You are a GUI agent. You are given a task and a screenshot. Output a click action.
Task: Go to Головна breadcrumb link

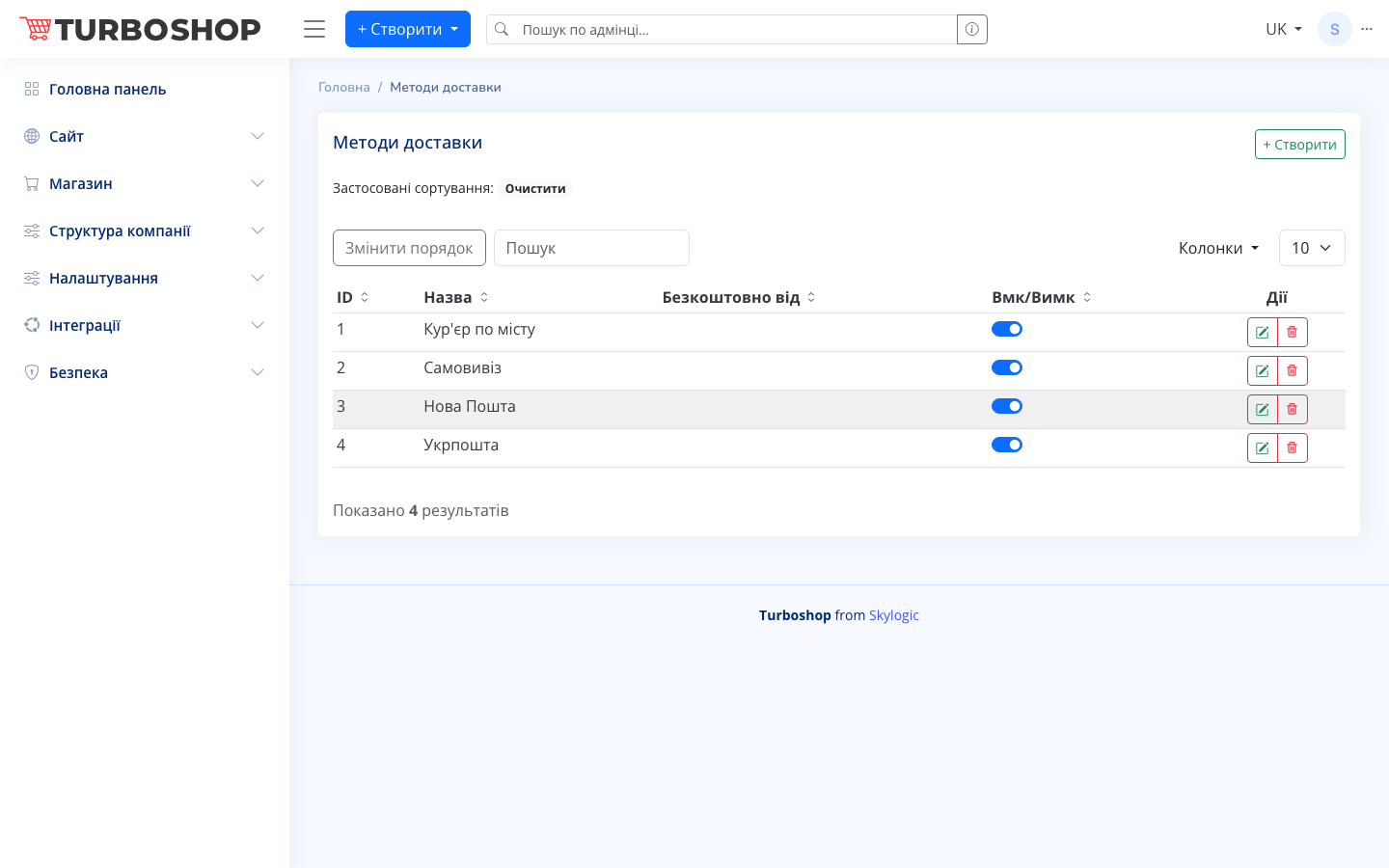click(x=344, y=87)
